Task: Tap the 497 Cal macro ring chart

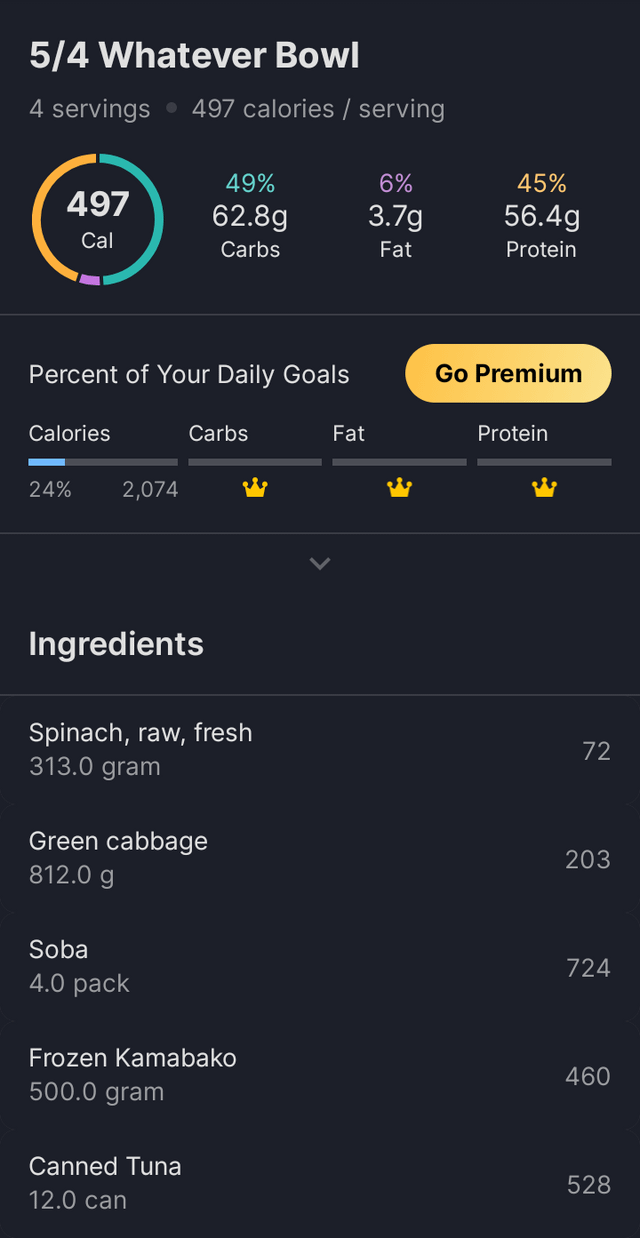Action: click(97, 220)
